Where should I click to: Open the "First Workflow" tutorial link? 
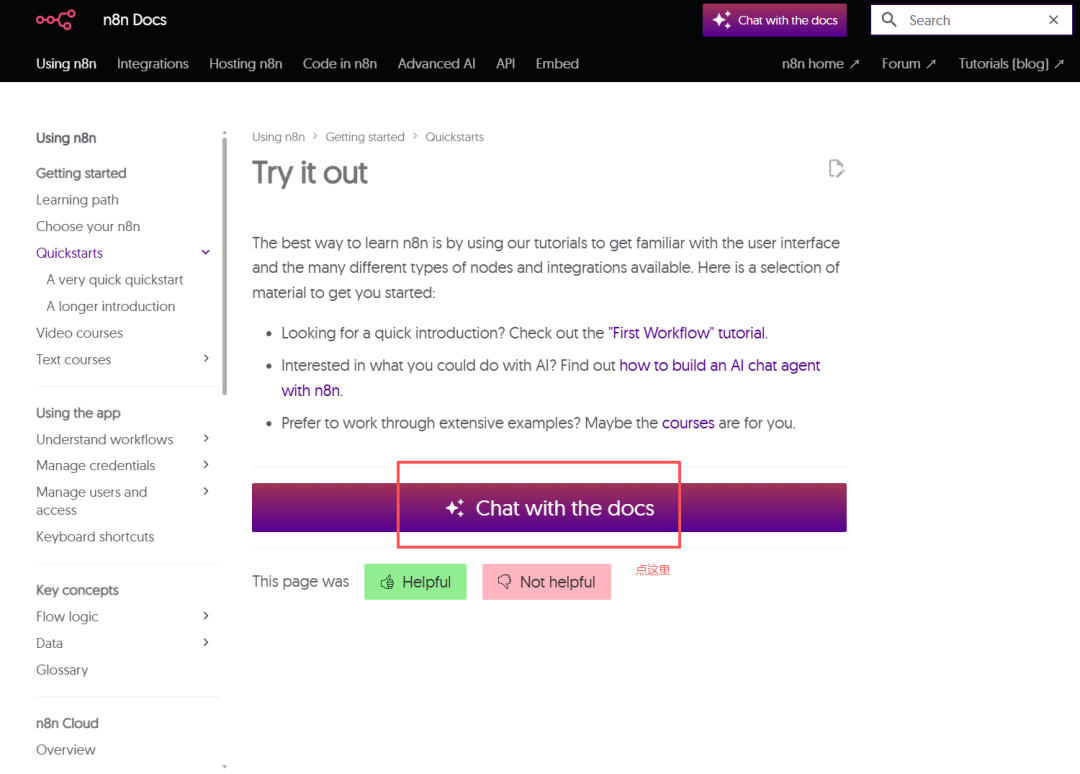tap(687, 333)
